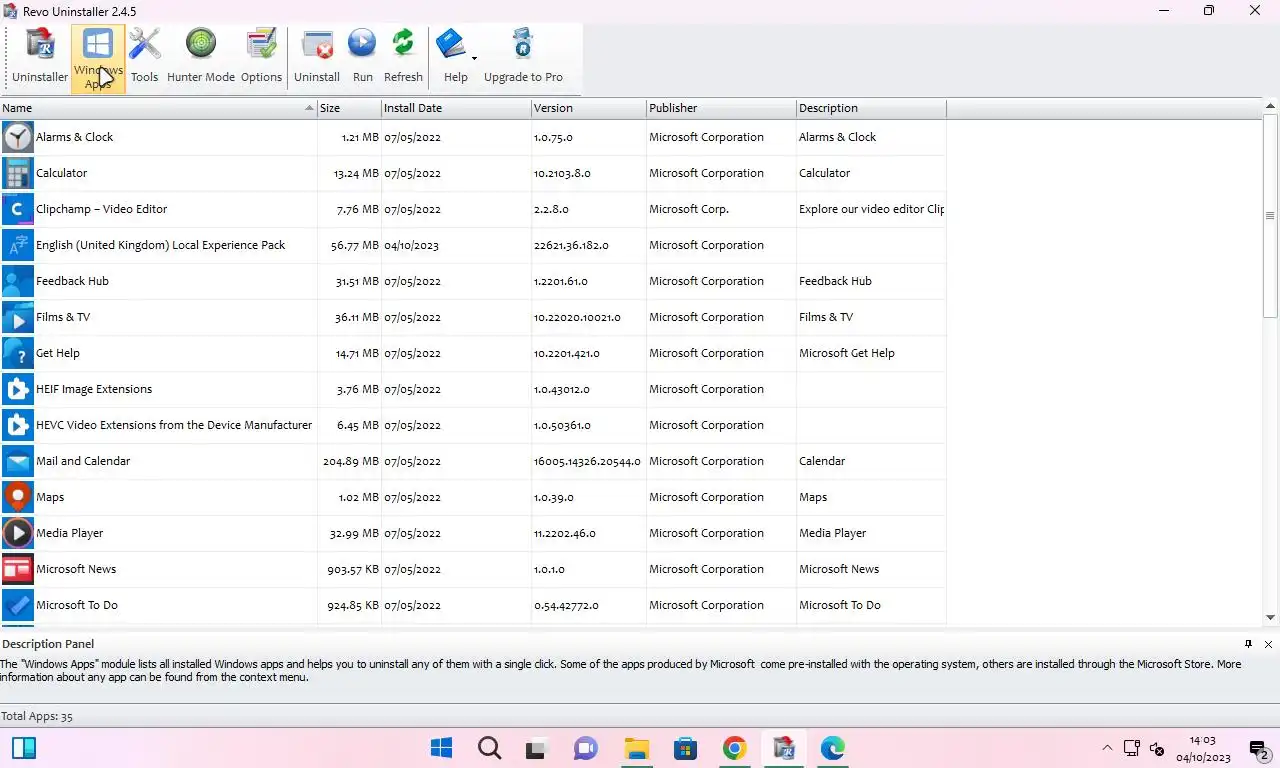The width and height of the screenshot is (1280, 768).
Task: Click the list scroll-down arrow
Action: (1271, 618)
